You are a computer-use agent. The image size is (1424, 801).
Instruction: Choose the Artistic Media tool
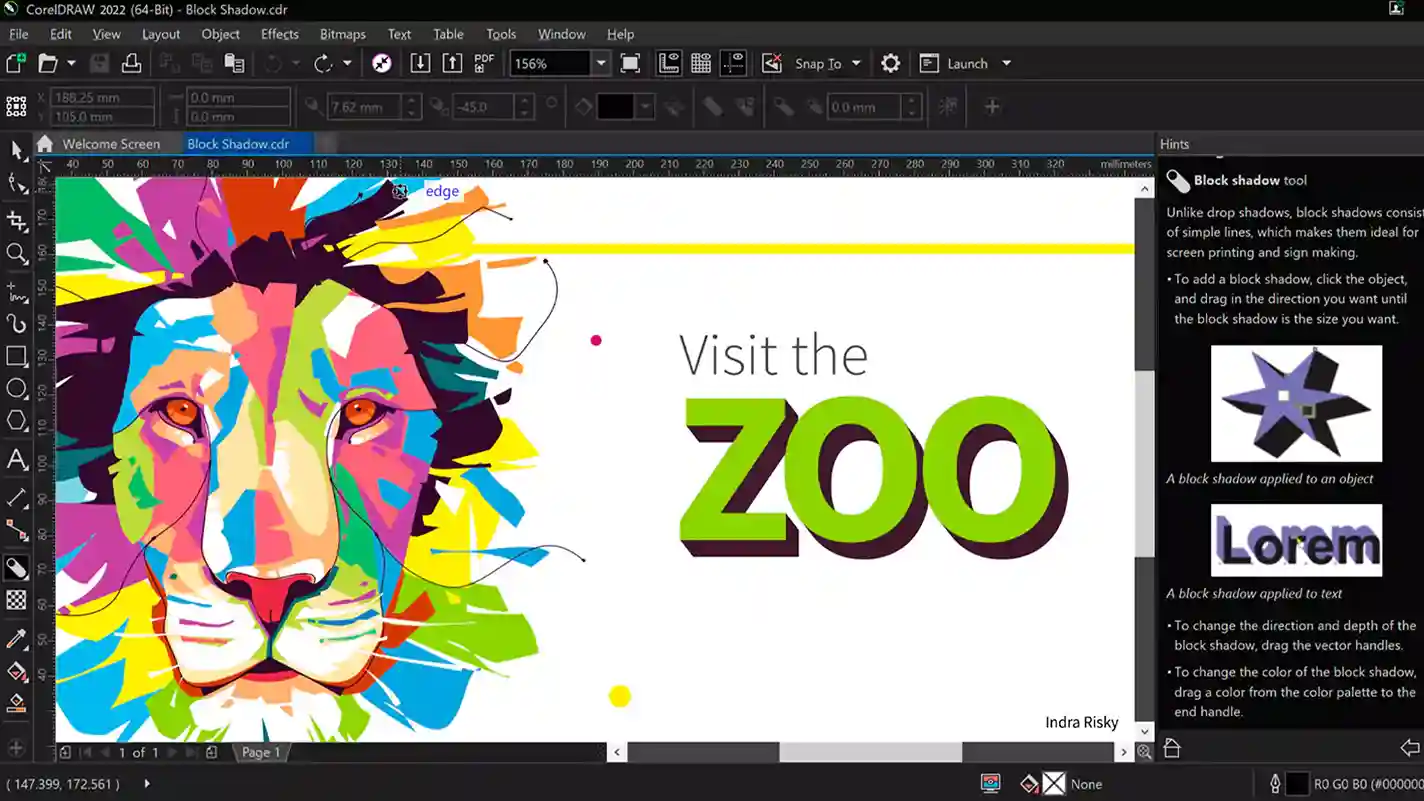click(16, 323)
